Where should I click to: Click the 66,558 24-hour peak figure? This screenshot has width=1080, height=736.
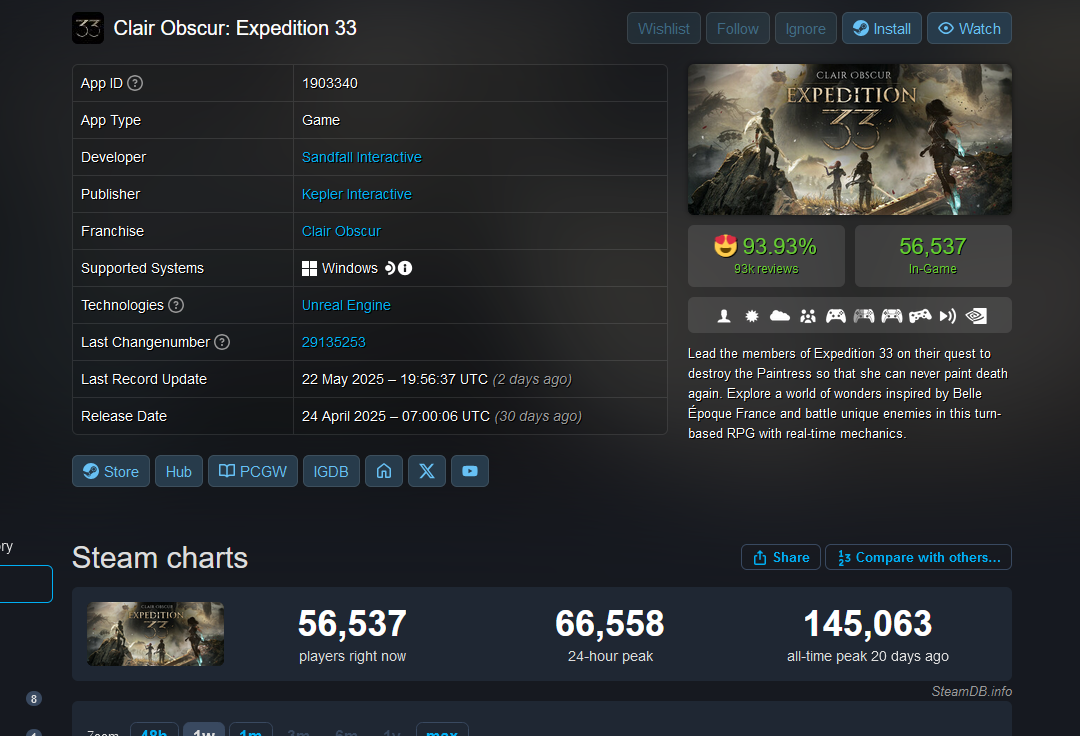click(610, 624)
